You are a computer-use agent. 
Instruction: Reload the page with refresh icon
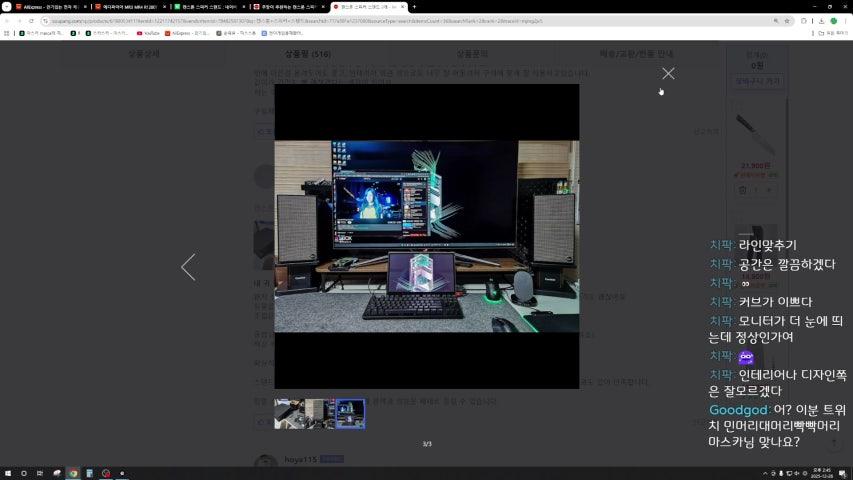tap(31, 20)
